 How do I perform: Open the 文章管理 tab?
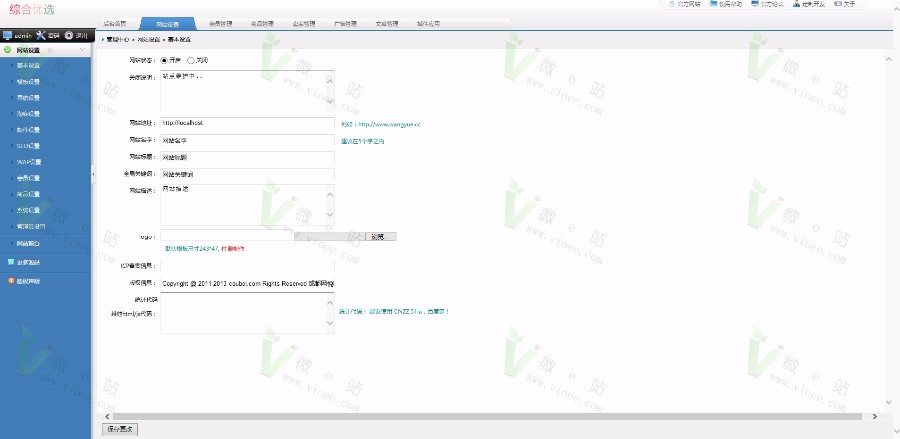pyautogui.click(x=387, y=24)
